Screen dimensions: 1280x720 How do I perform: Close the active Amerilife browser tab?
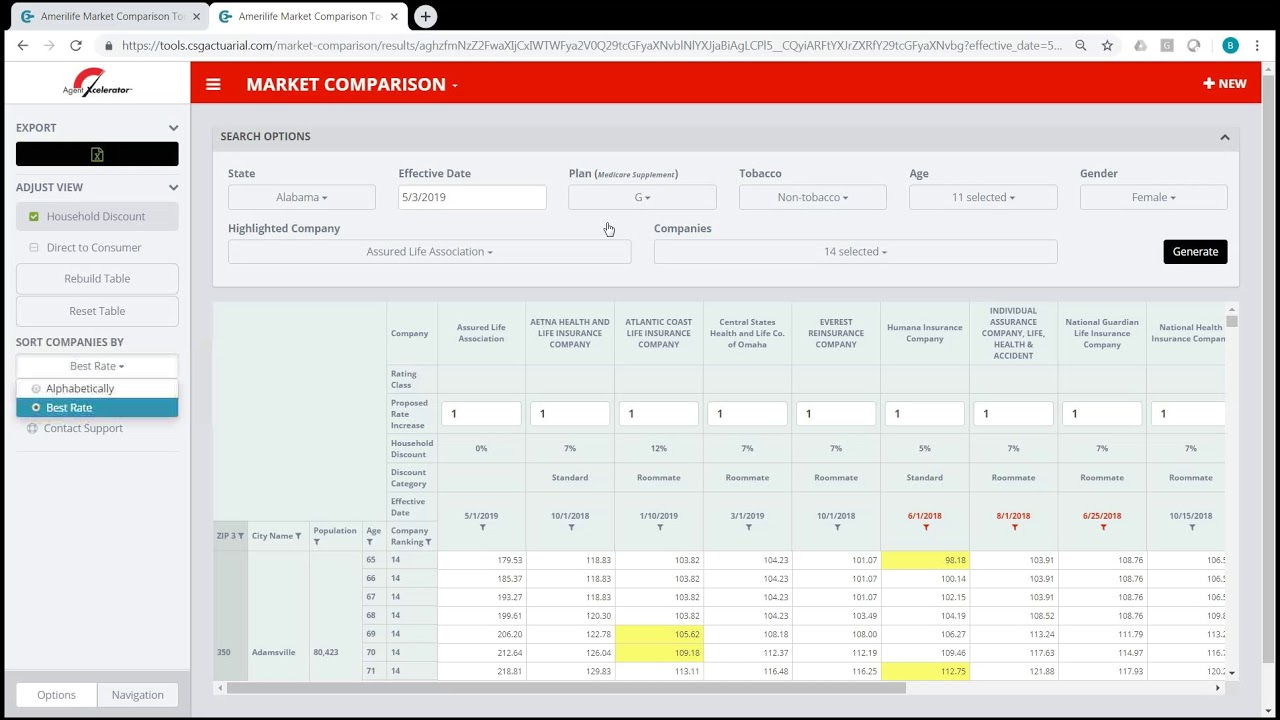click(x=393, y=16)
